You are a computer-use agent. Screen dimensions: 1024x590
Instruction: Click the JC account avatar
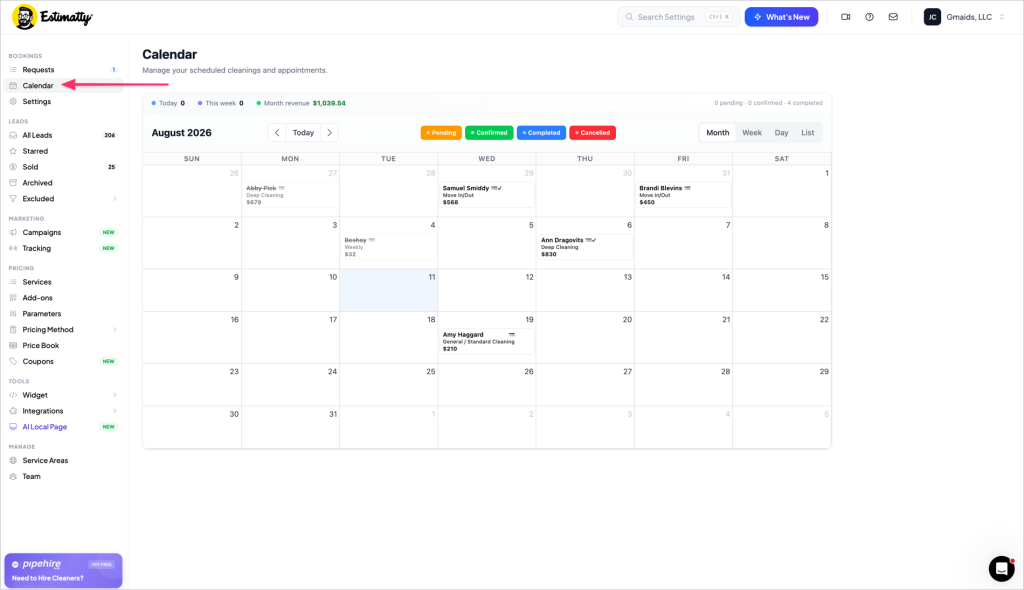pyautogui.click(x=932, y=17)
